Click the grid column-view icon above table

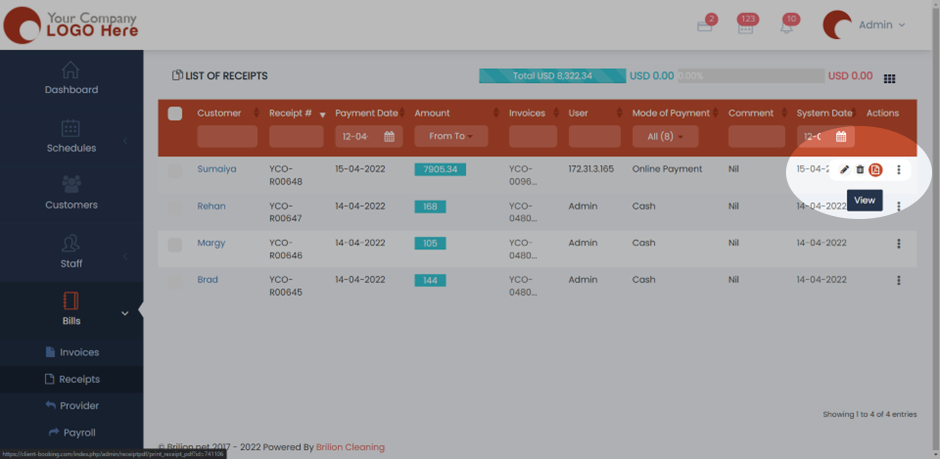pos(889,78)
